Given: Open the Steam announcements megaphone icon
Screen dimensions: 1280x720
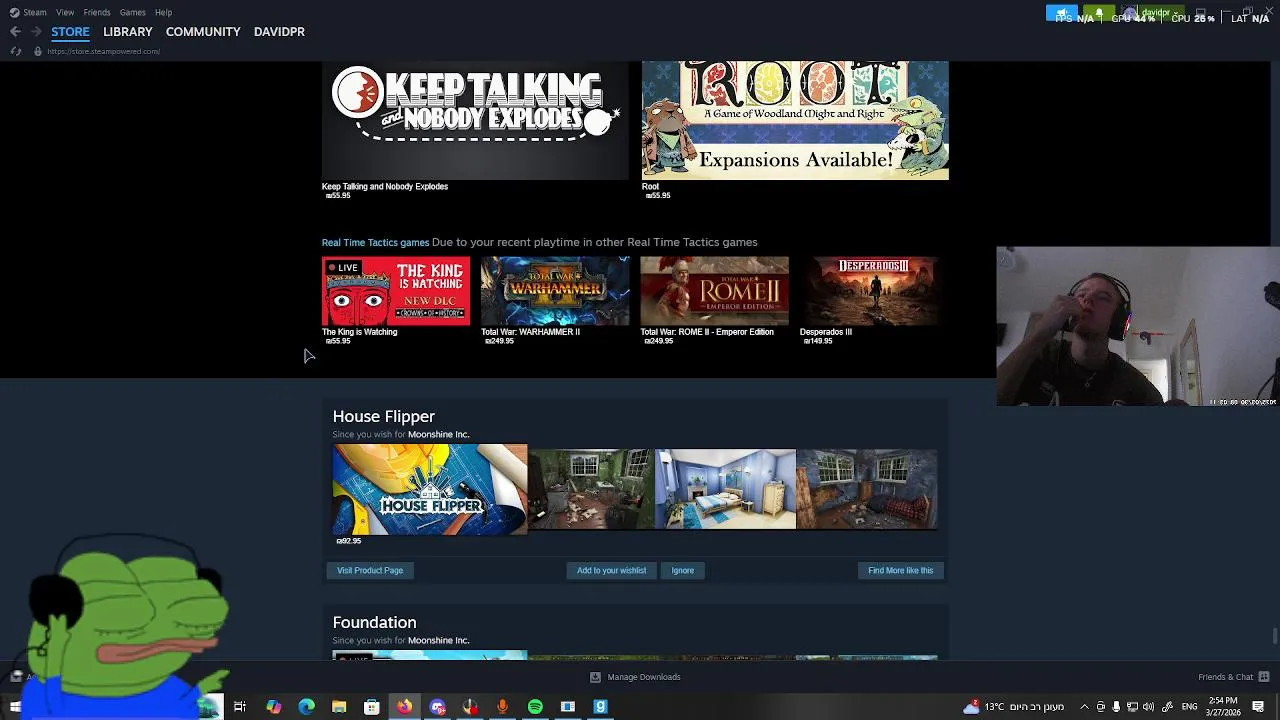Looking at the screenshot, I should tap(1062, 13).
